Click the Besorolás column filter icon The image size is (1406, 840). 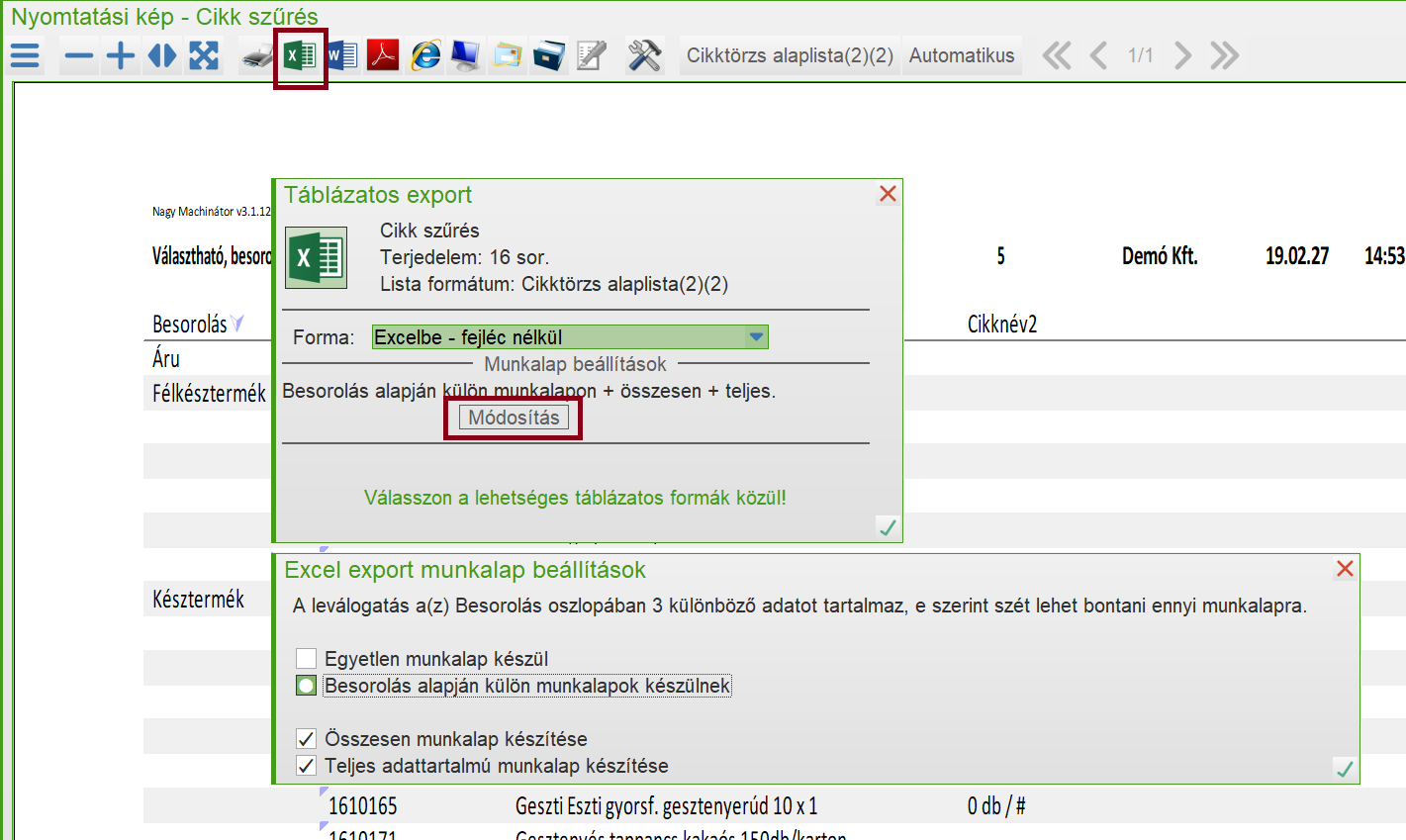point(236,324)
